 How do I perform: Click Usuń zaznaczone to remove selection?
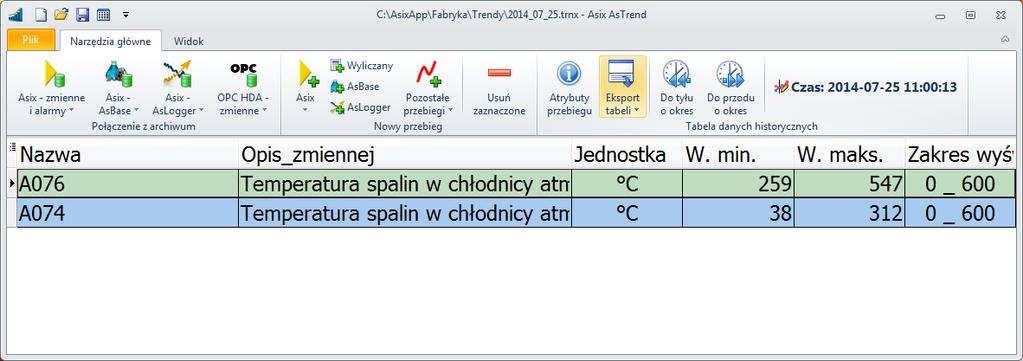tap(499, 88)
